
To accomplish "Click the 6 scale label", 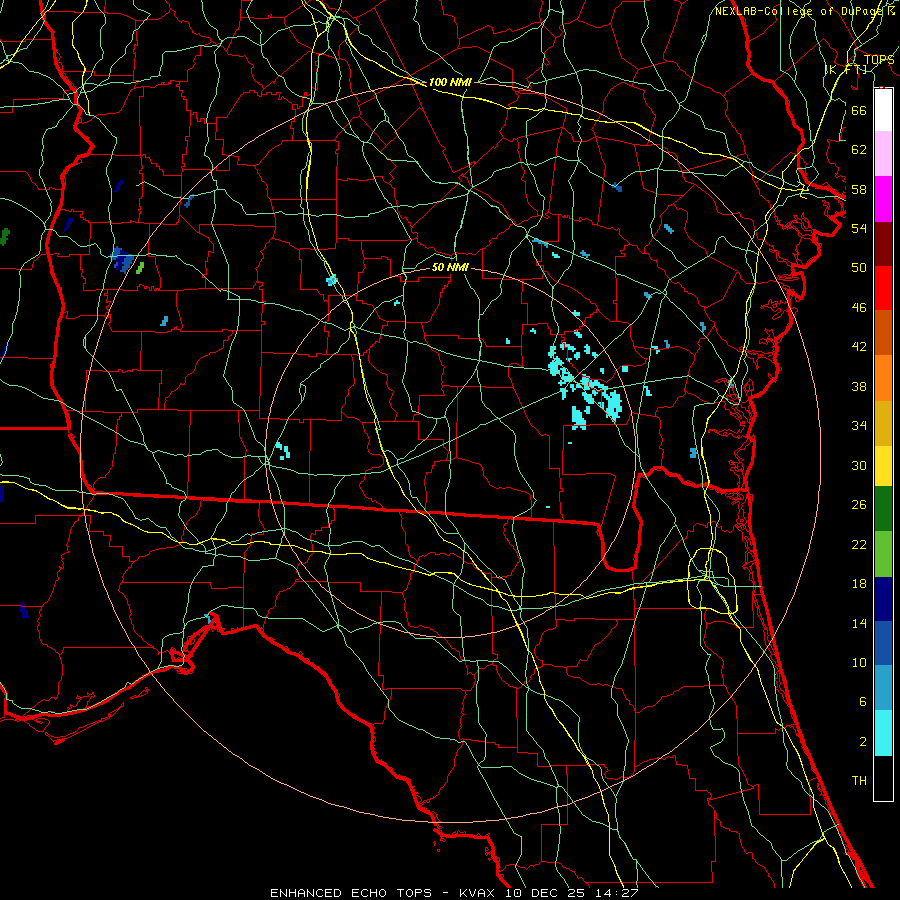I will pyautogui.click(x=863, y=702).
